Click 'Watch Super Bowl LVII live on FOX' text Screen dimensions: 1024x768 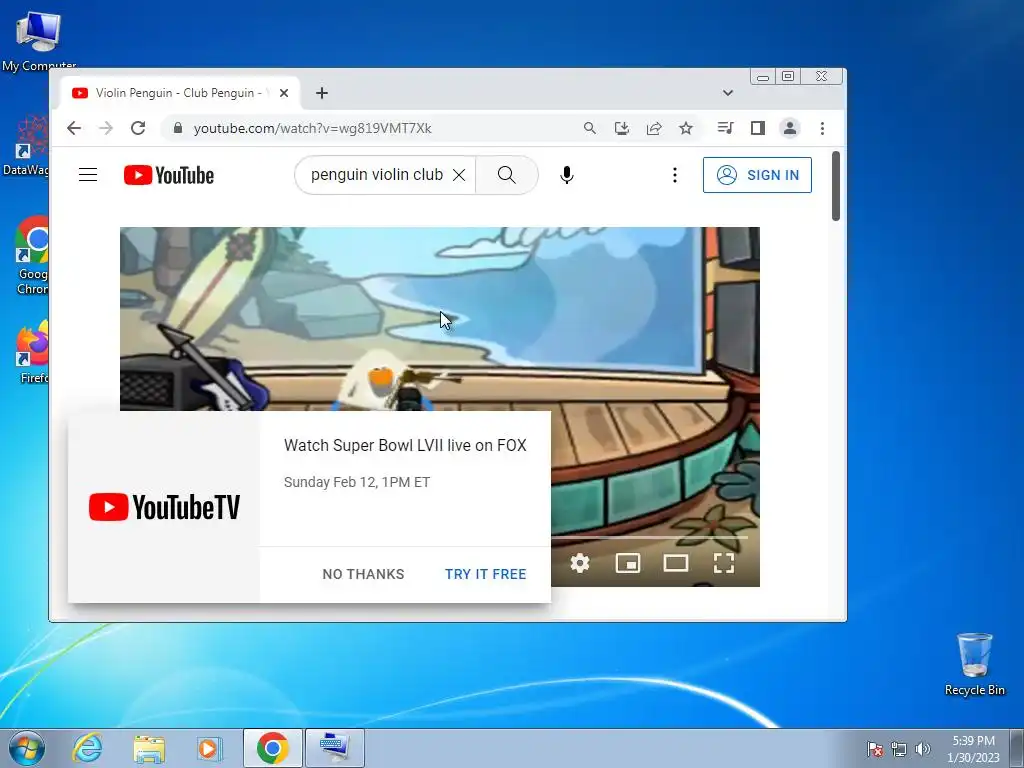point(405,445)
